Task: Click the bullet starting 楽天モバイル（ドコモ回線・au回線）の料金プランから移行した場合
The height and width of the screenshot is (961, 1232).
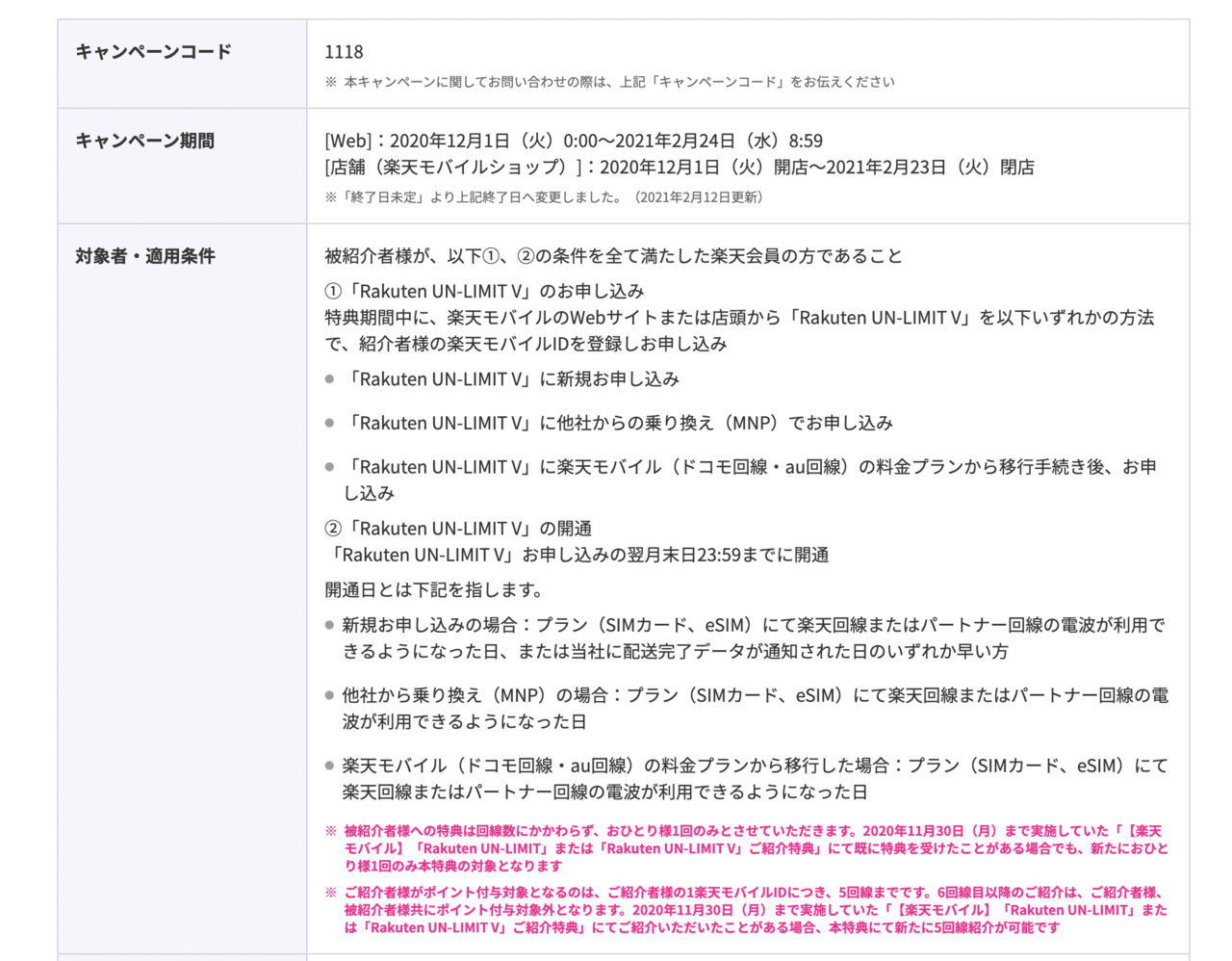Action: [x=756, y=779]
